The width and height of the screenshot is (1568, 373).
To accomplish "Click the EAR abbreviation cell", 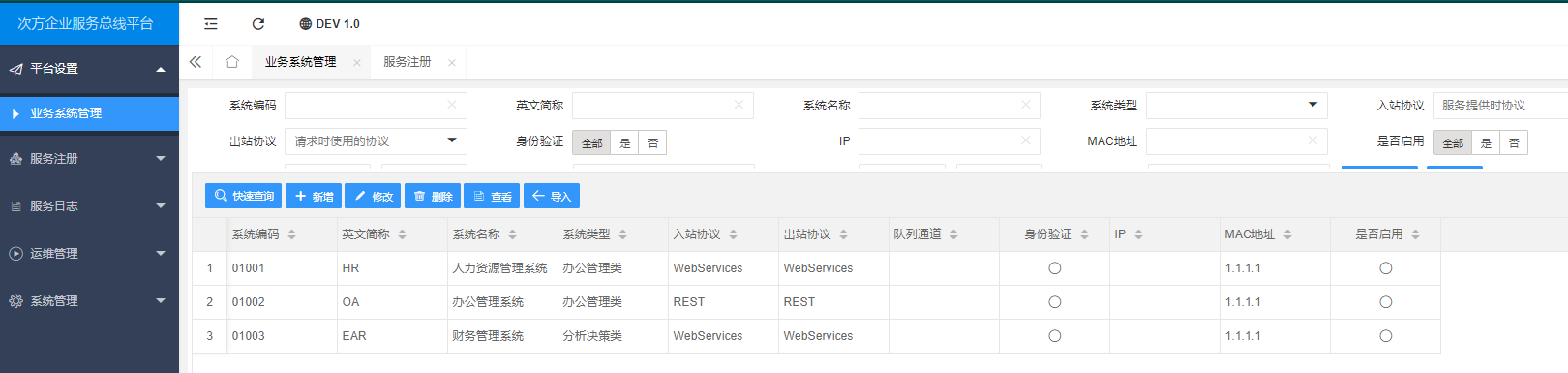I will click(x=392, y=336).
